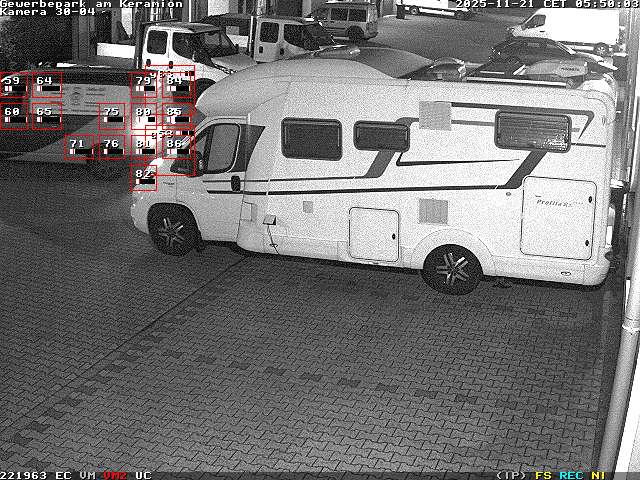Click motion zone box 79
Screen dimensions: 640x480
(144, 84)
